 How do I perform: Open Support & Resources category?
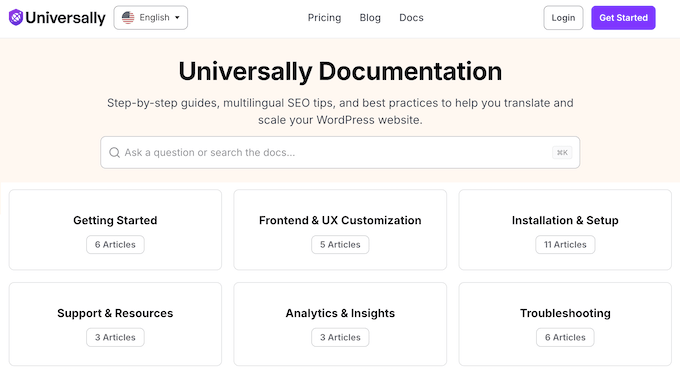[x=115, y=324]
